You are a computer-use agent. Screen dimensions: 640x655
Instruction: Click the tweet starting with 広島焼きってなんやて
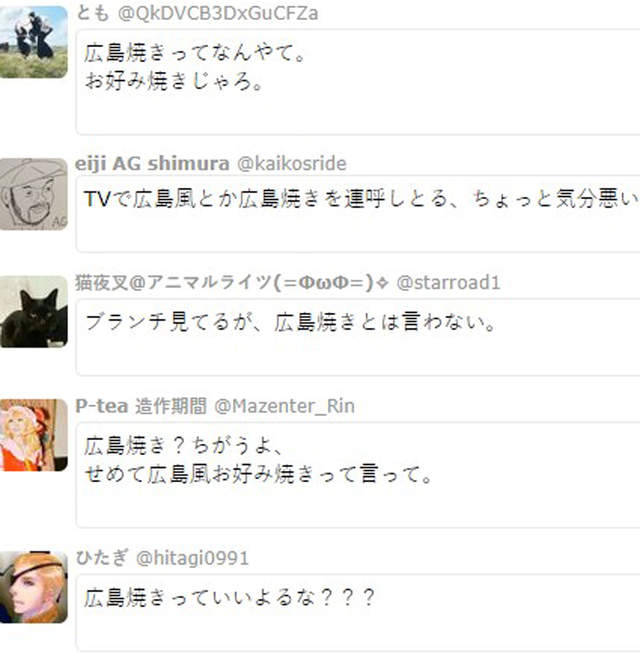[358, 82]
